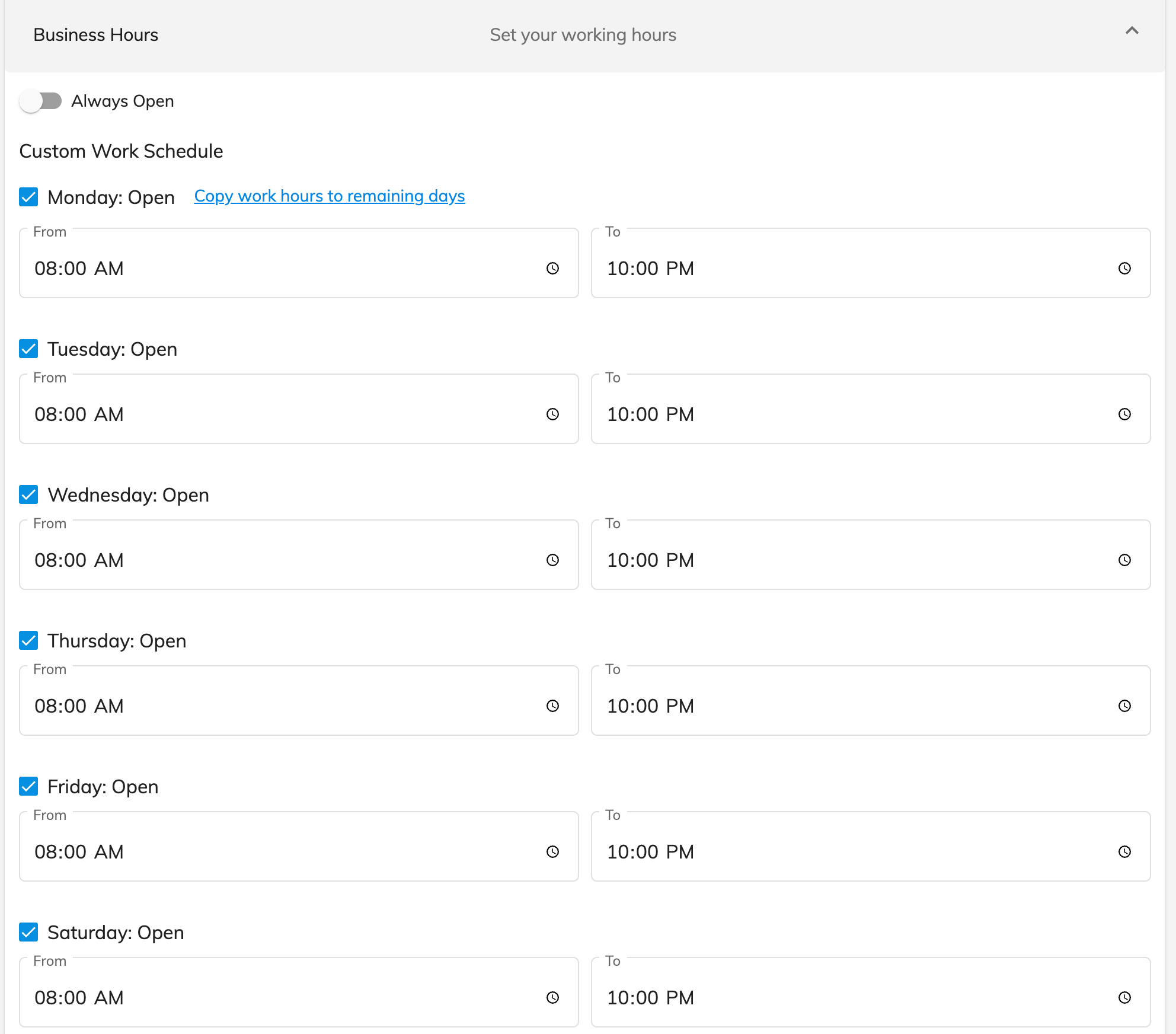This screenshot has width=1176, height=1034.
Task: Open clock picker for Thursday From time
Action: [552, 706]
